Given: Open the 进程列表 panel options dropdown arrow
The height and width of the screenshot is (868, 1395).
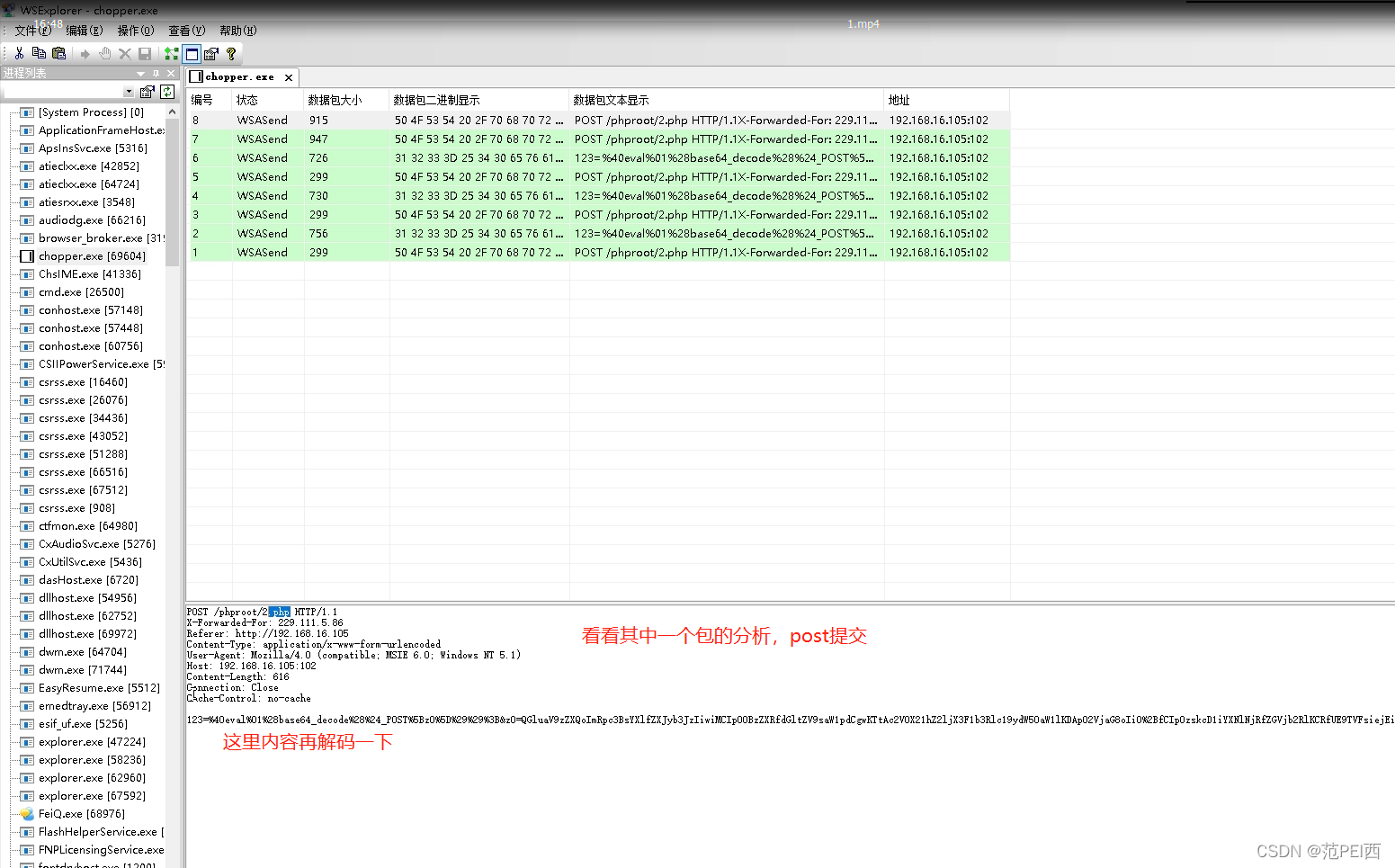Looking at the screenshot, I should (140, 74).
